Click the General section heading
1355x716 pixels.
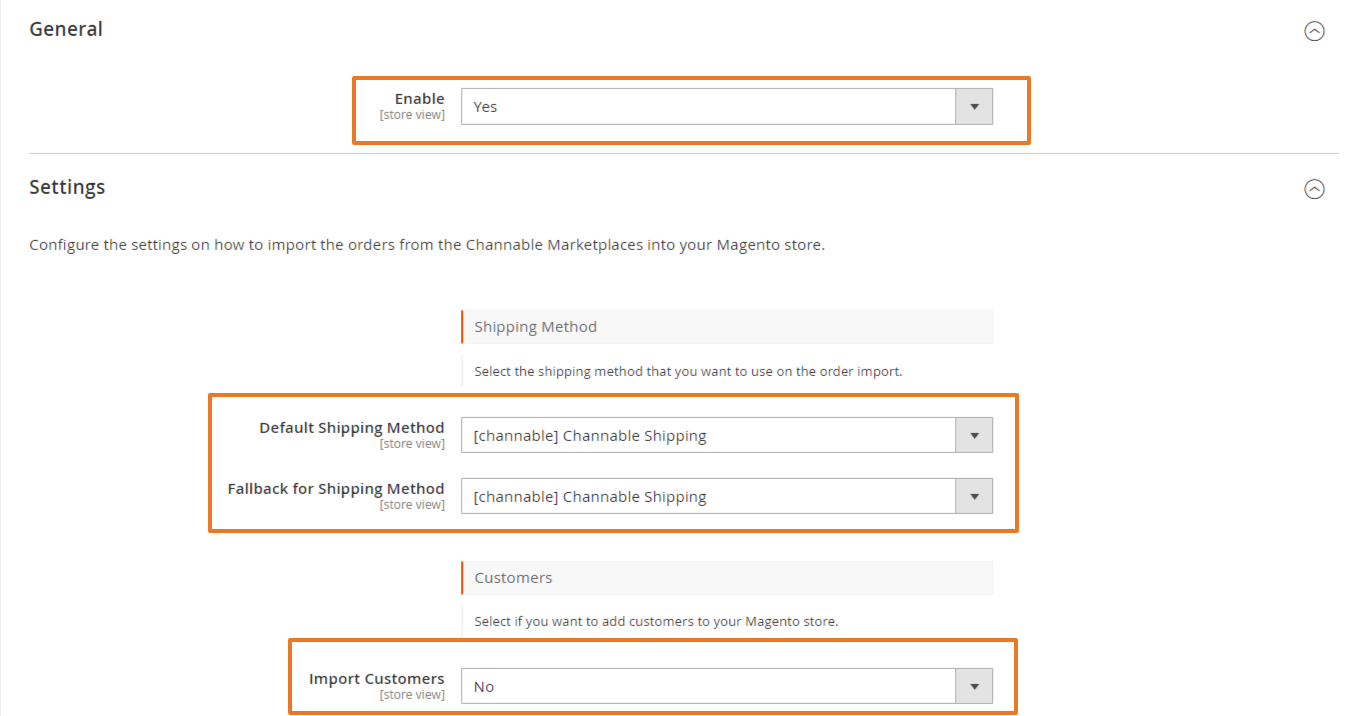click(66, 29)
